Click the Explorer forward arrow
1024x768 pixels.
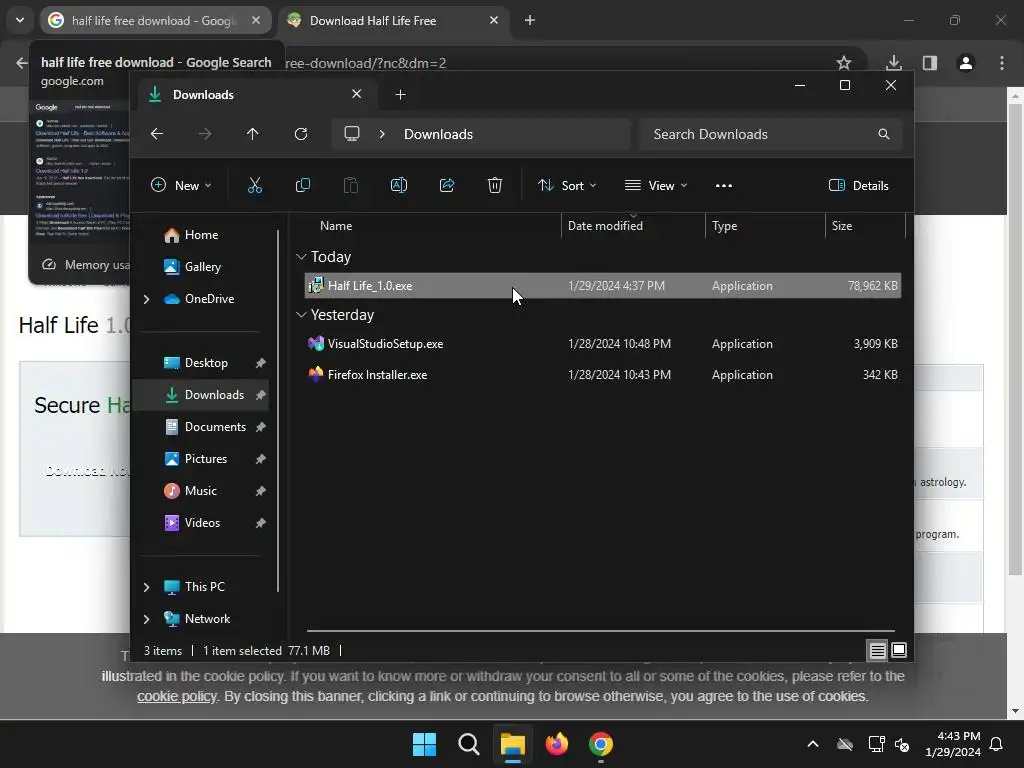pos(204,134)
